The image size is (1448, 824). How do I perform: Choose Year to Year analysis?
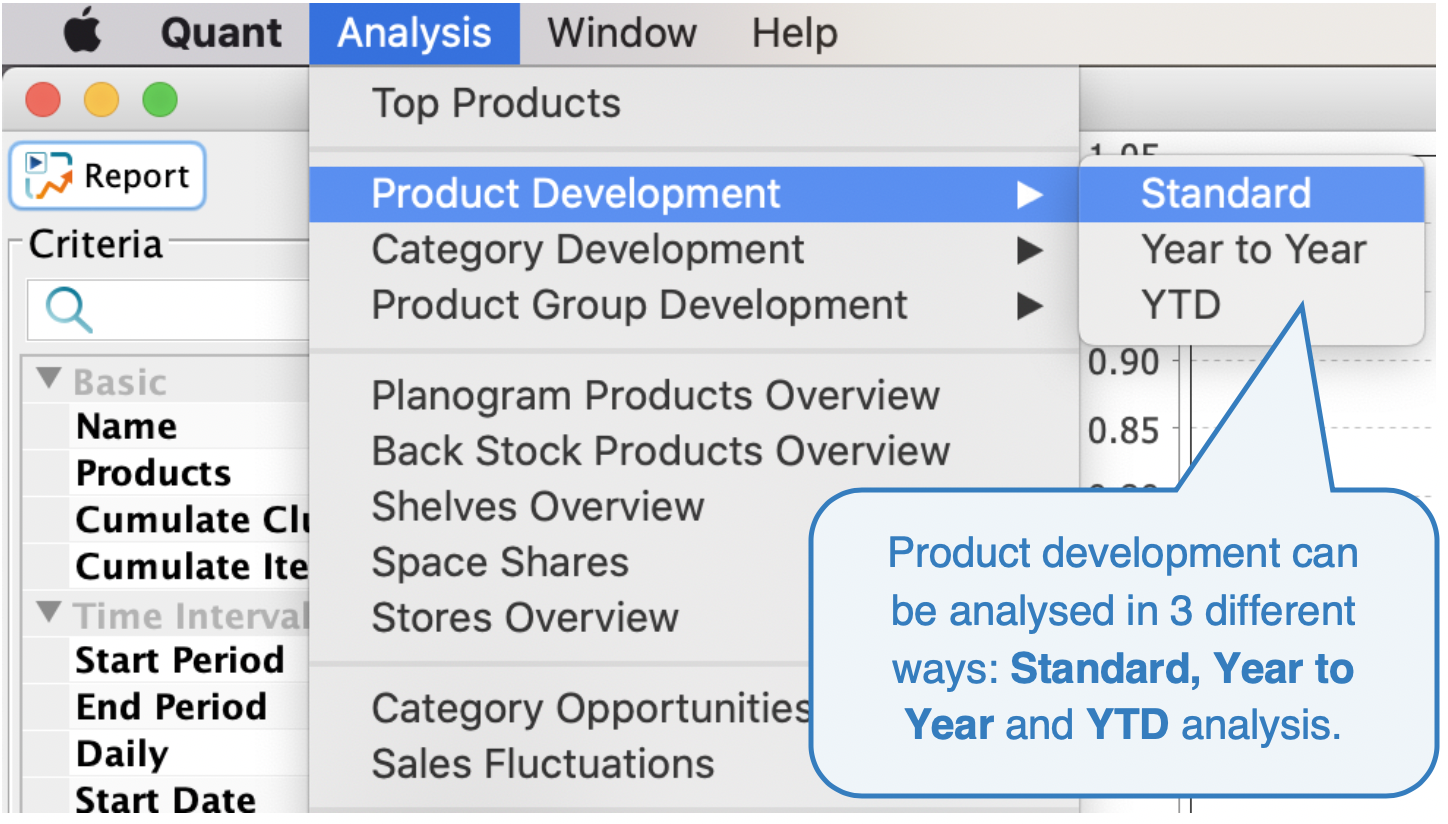(x=1253, y=250)
